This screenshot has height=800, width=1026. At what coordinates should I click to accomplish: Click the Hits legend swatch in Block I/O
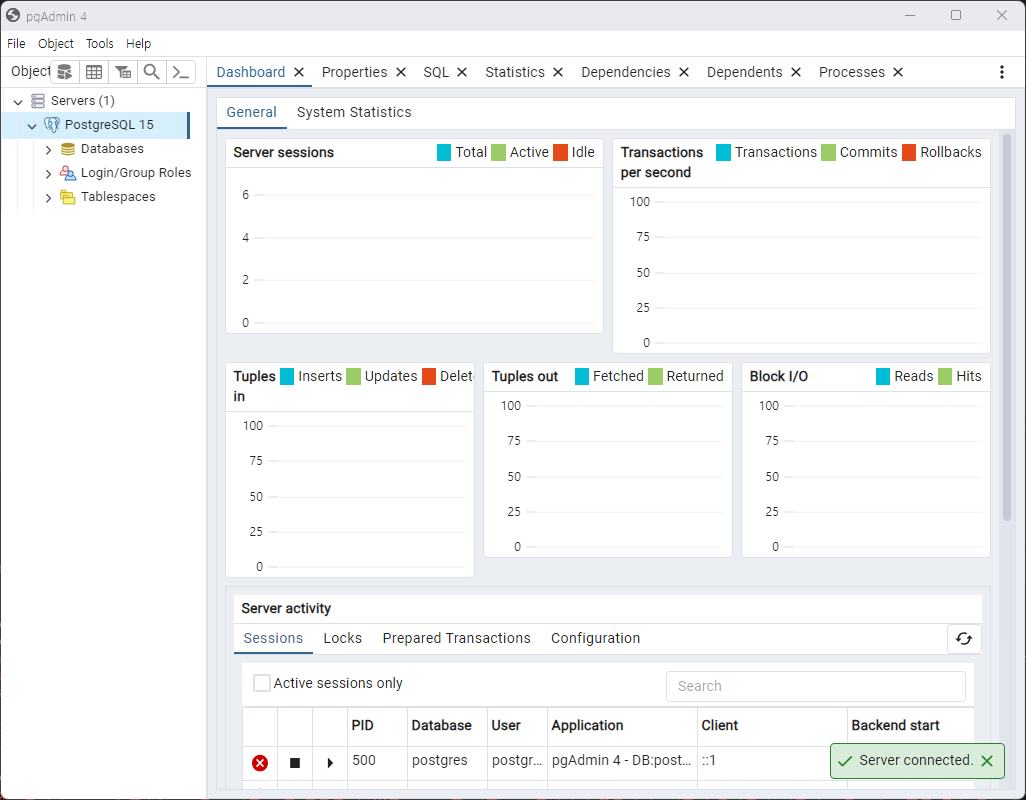click(945, 377)
